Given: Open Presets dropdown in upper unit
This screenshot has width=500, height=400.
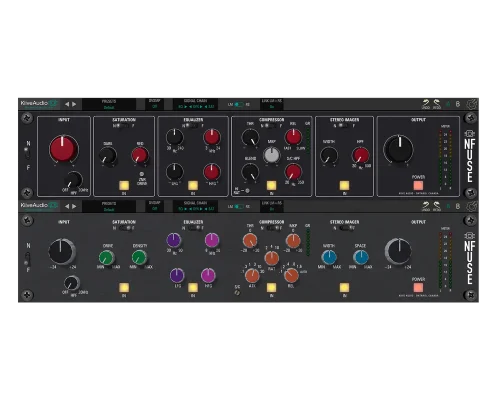Looking at the screenshot, I should coord(109,104).
